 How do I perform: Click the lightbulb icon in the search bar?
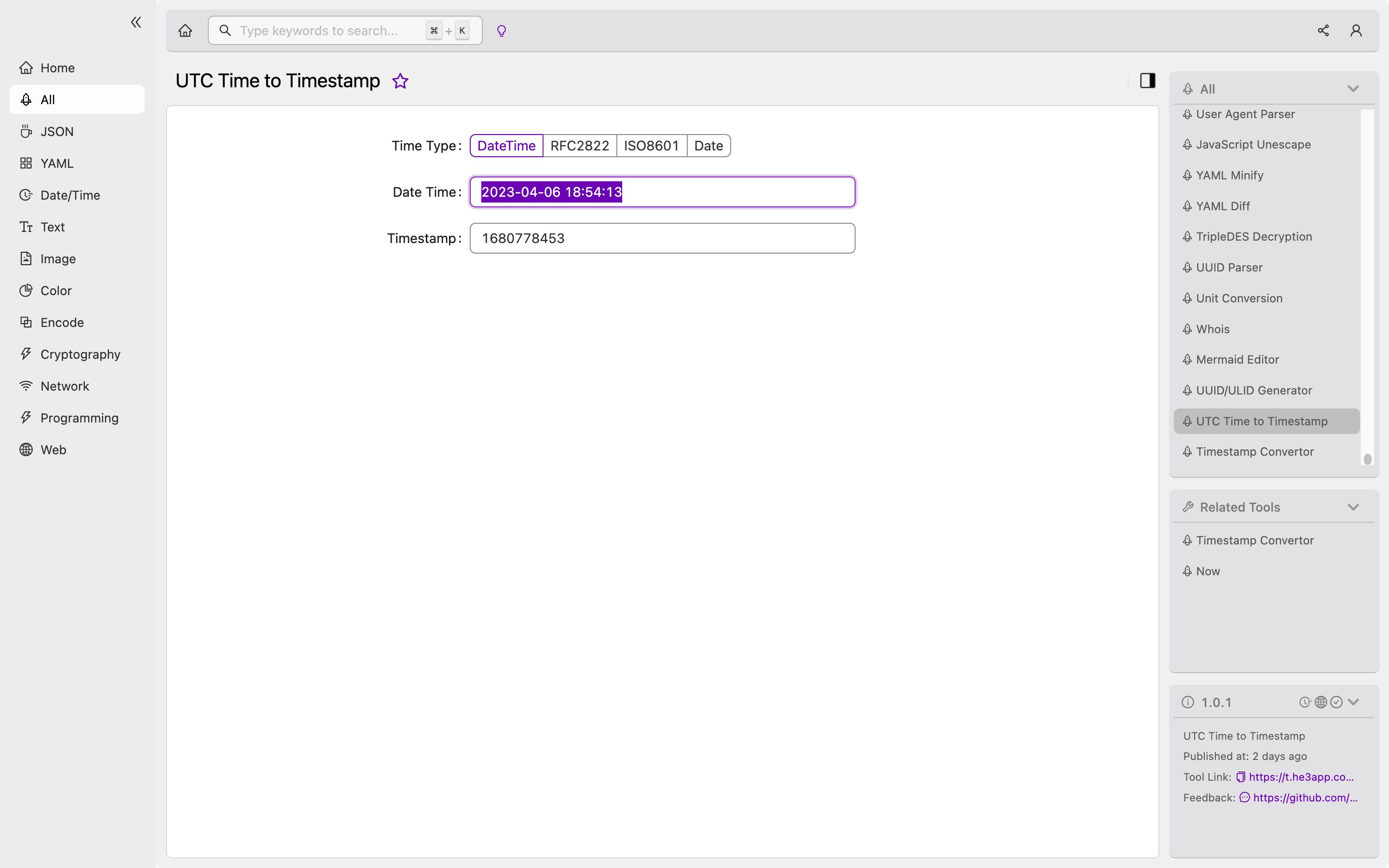[501, 30]
